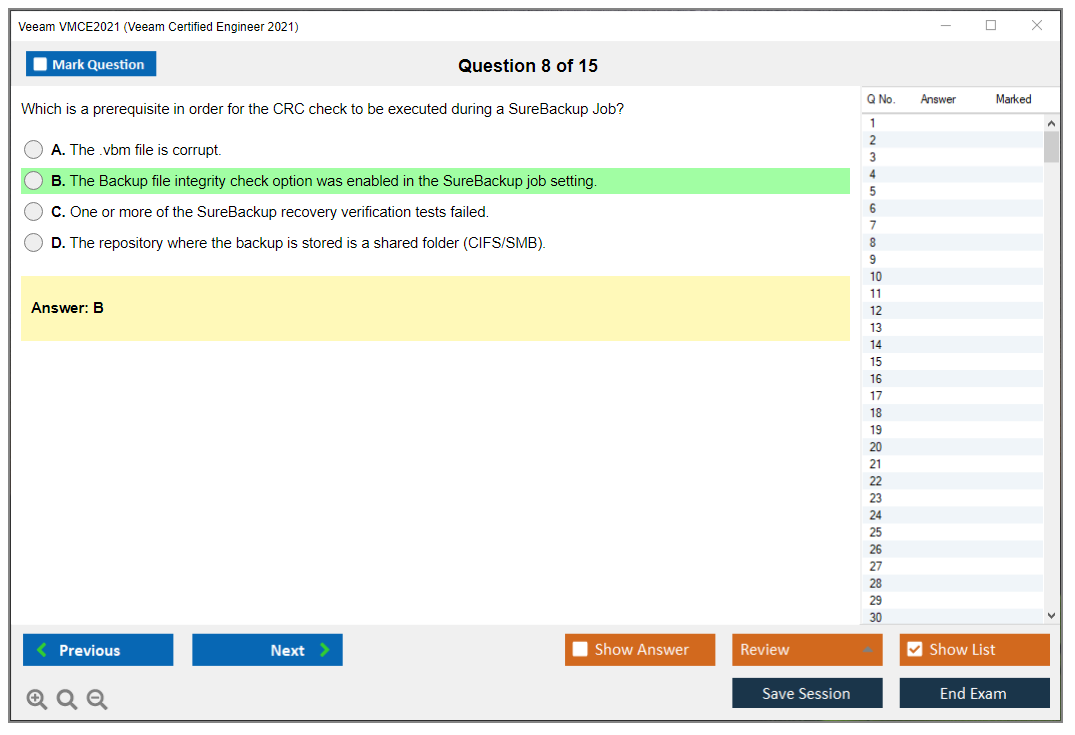This screenshot has width=1075, height=735.
Task: Tick the Mark Question checkbox
Action: [40, 65]
